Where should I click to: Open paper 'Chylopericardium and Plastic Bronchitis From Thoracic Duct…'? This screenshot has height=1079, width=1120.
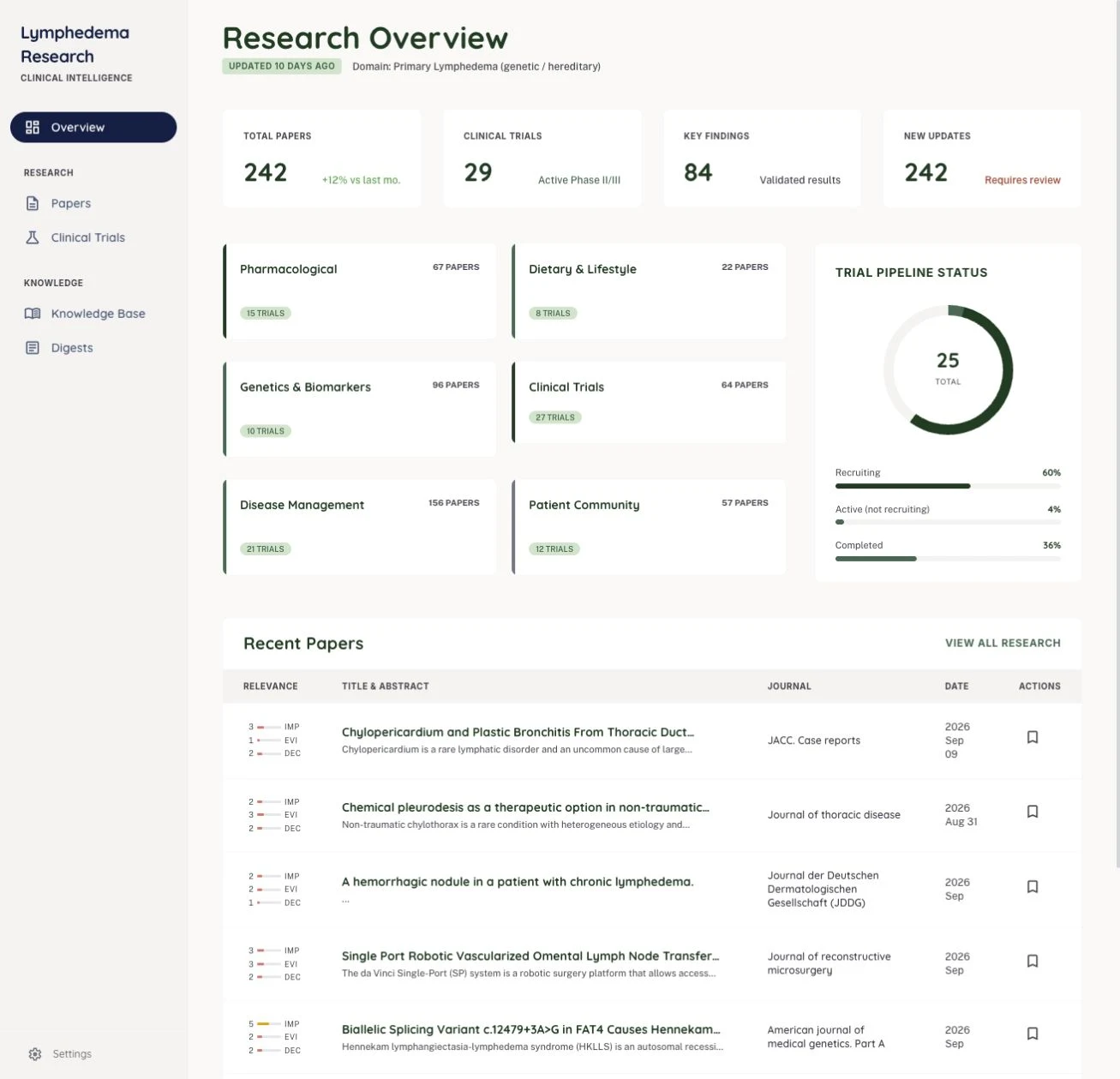coord(518,732)
